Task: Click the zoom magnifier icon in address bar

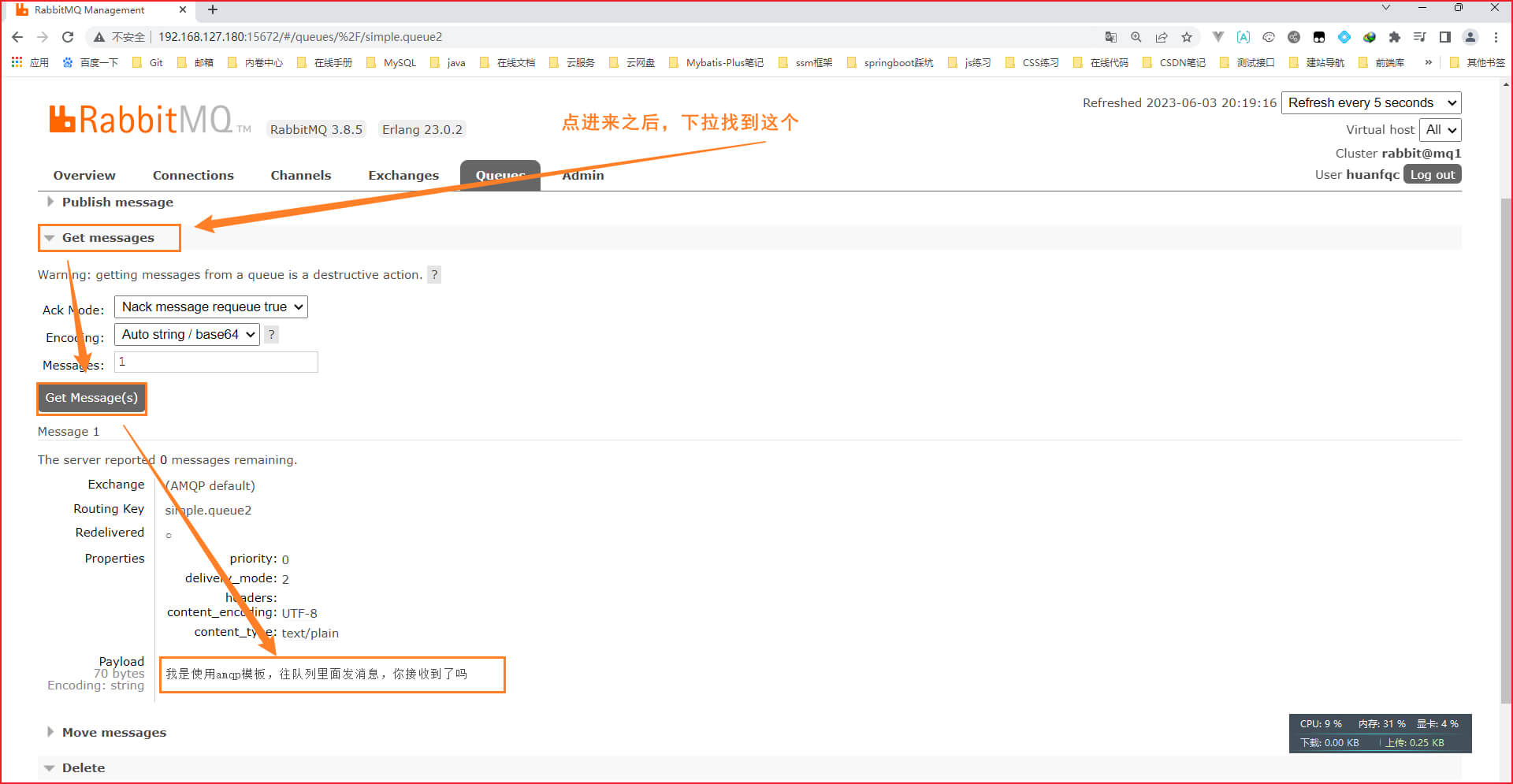Action: click(x=1136, y=37)
